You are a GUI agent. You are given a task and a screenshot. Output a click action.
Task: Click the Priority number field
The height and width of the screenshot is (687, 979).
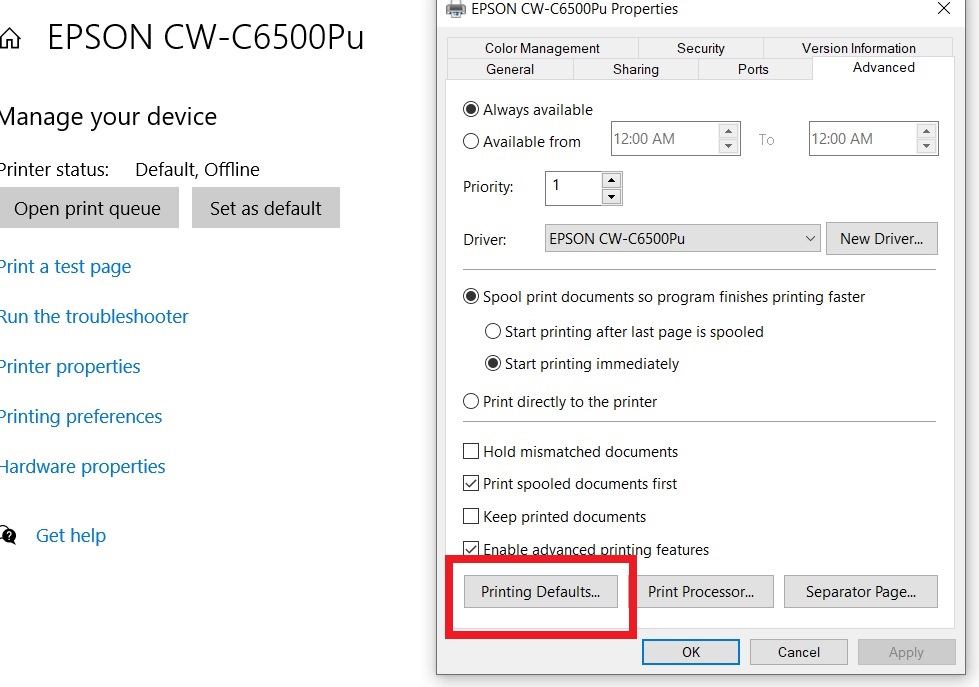coord(573,188)
